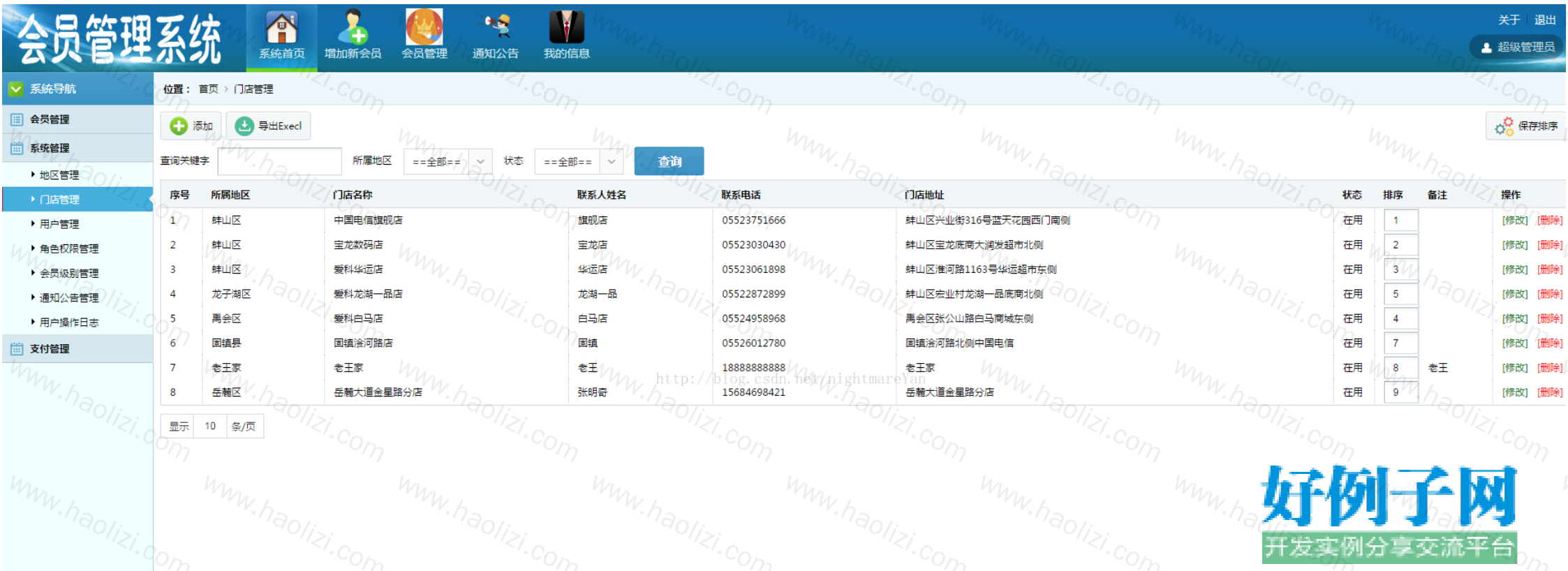Image resolution: width=1568 pixels, height=571 pixels.
Task: Click 修改 for 岳麓大道金星路分店 row
Action: [x=1515, y=392]
